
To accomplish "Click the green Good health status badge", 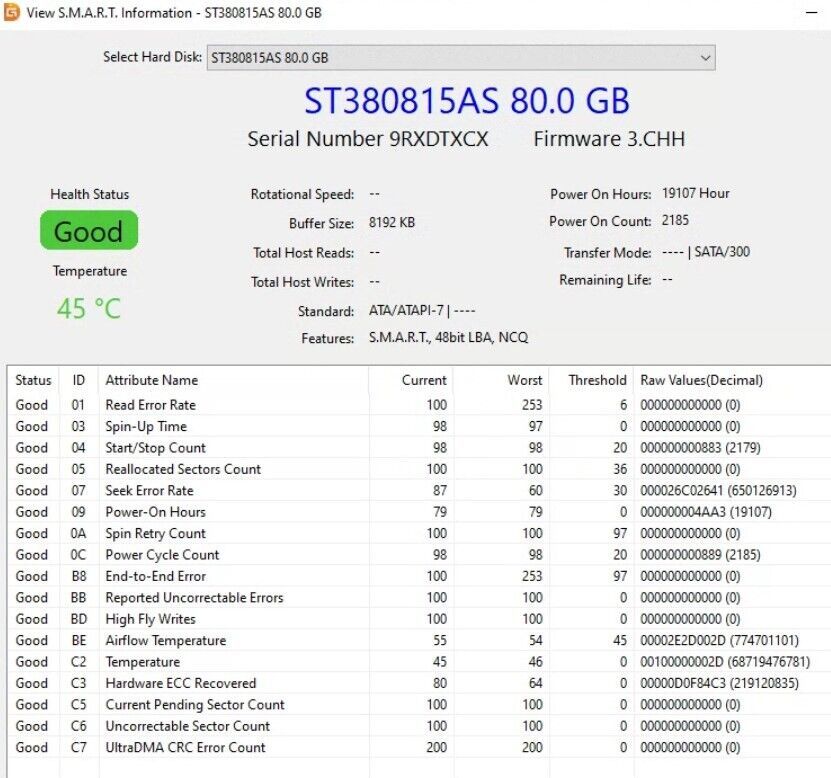I will point(89,231).
